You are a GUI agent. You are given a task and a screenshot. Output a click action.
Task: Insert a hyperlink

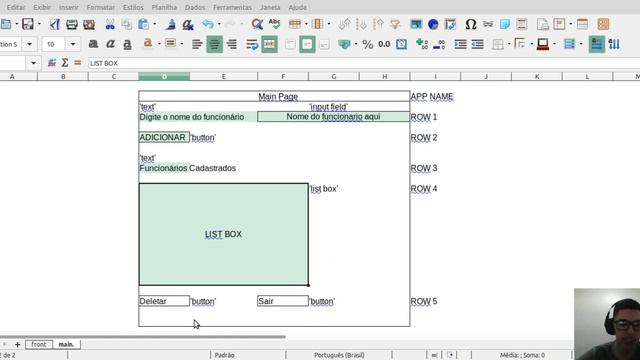(488, 24)
